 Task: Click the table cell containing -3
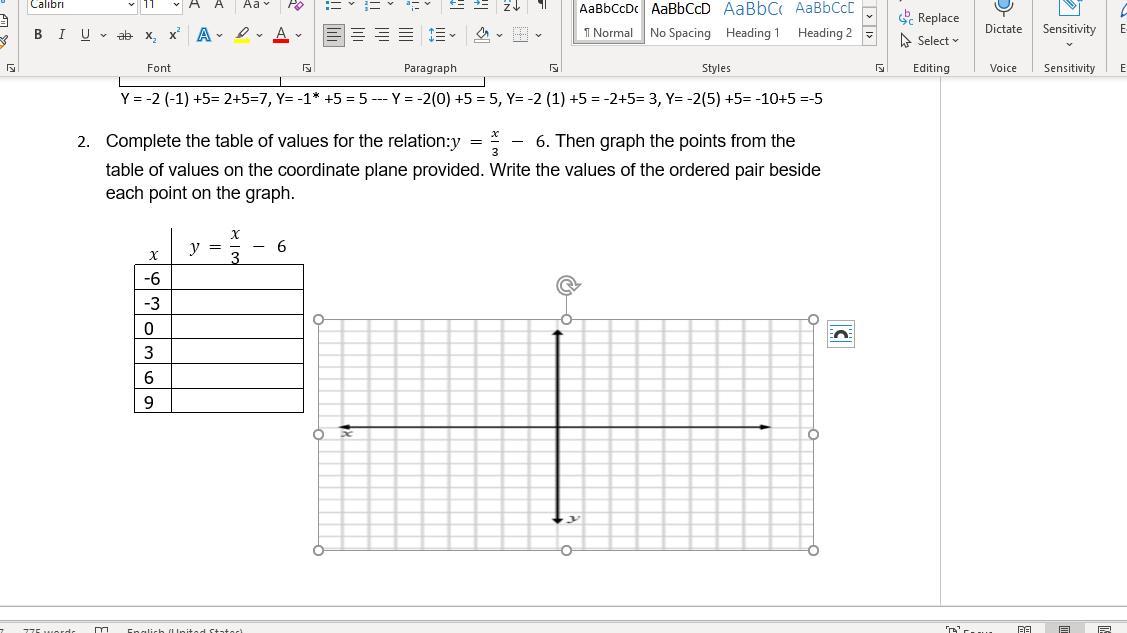152,302
